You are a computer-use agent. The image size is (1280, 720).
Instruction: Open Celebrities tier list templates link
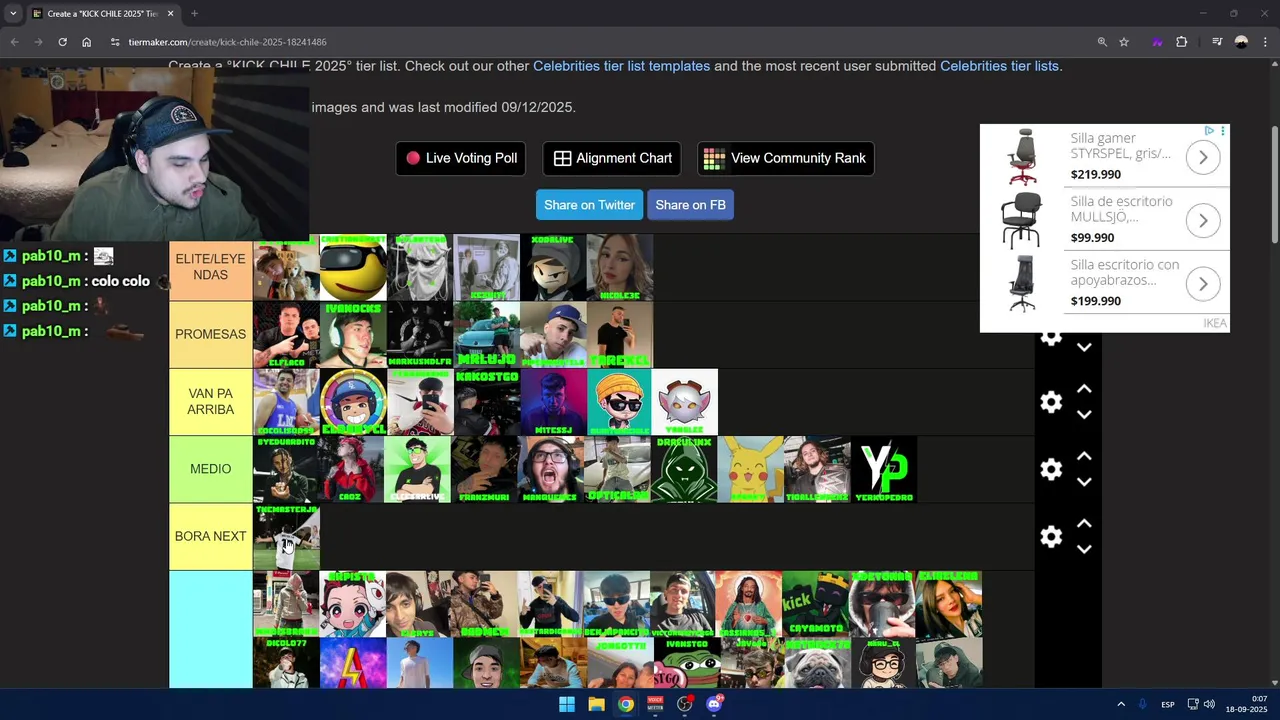[x=621, y=66]
